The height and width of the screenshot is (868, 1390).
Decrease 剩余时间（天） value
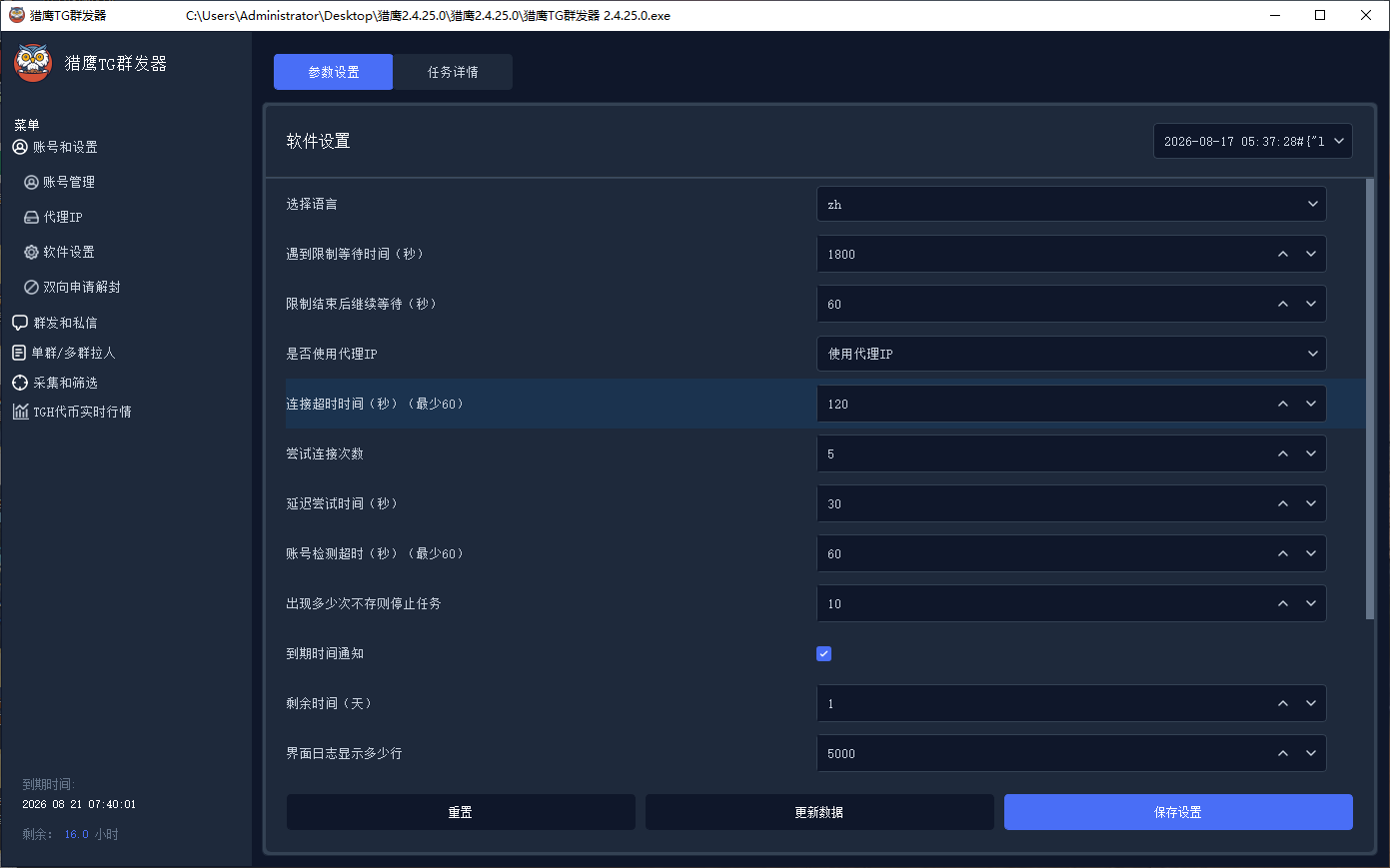1311,703
